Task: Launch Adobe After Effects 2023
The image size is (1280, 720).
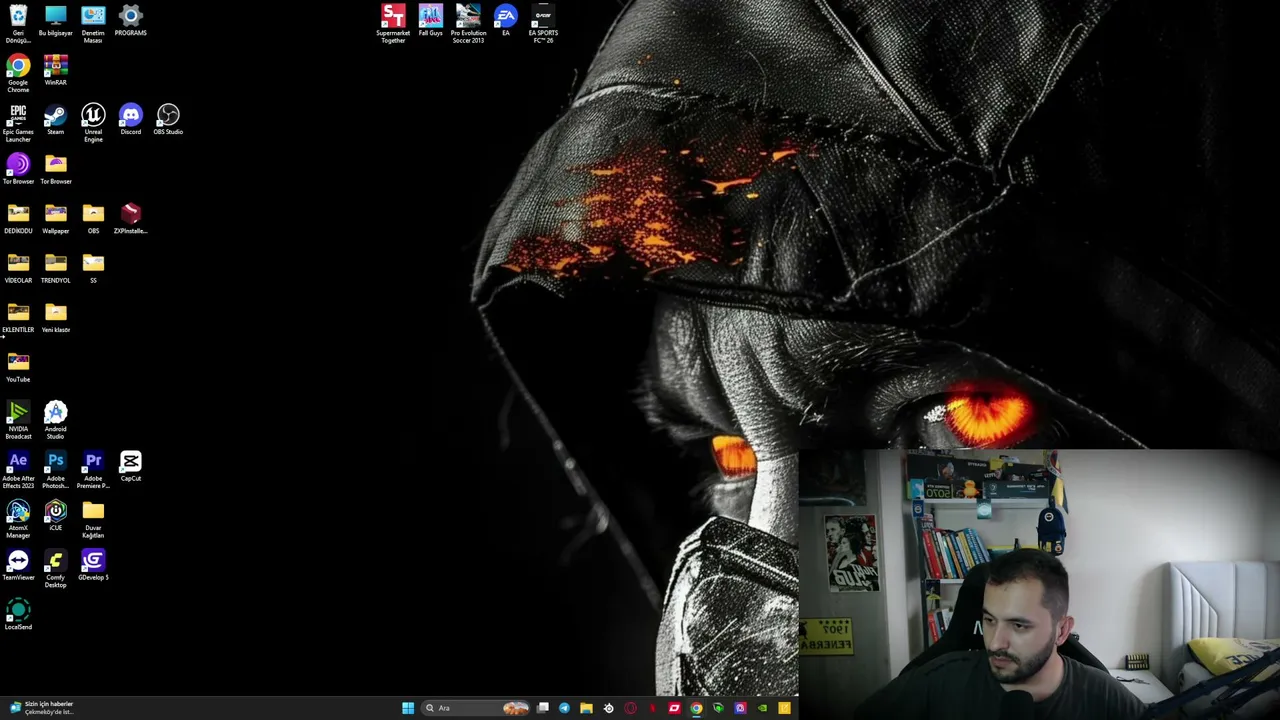Action: coord(18,470)
